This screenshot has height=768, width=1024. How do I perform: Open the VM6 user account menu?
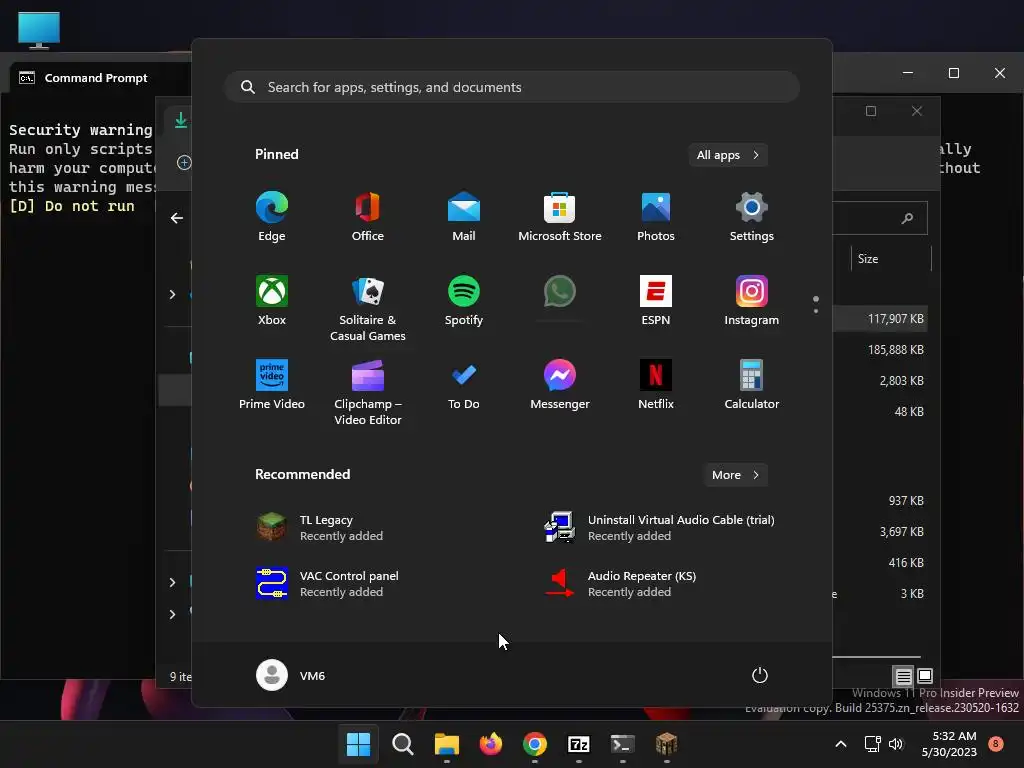pos(291,675)
